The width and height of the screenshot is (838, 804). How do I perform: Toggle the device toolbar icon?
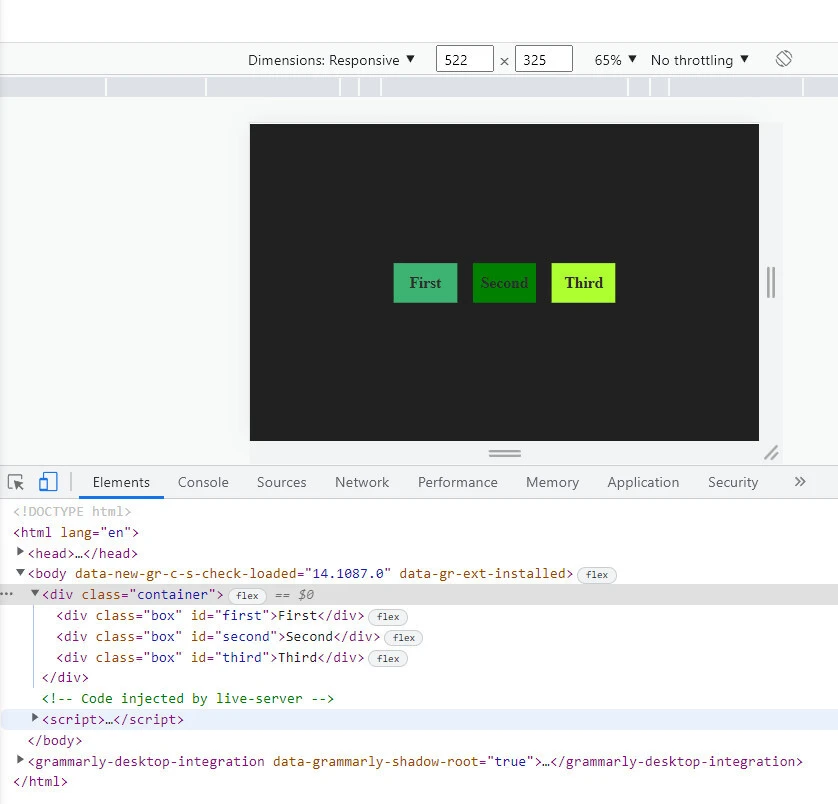[x=48, y=482]
